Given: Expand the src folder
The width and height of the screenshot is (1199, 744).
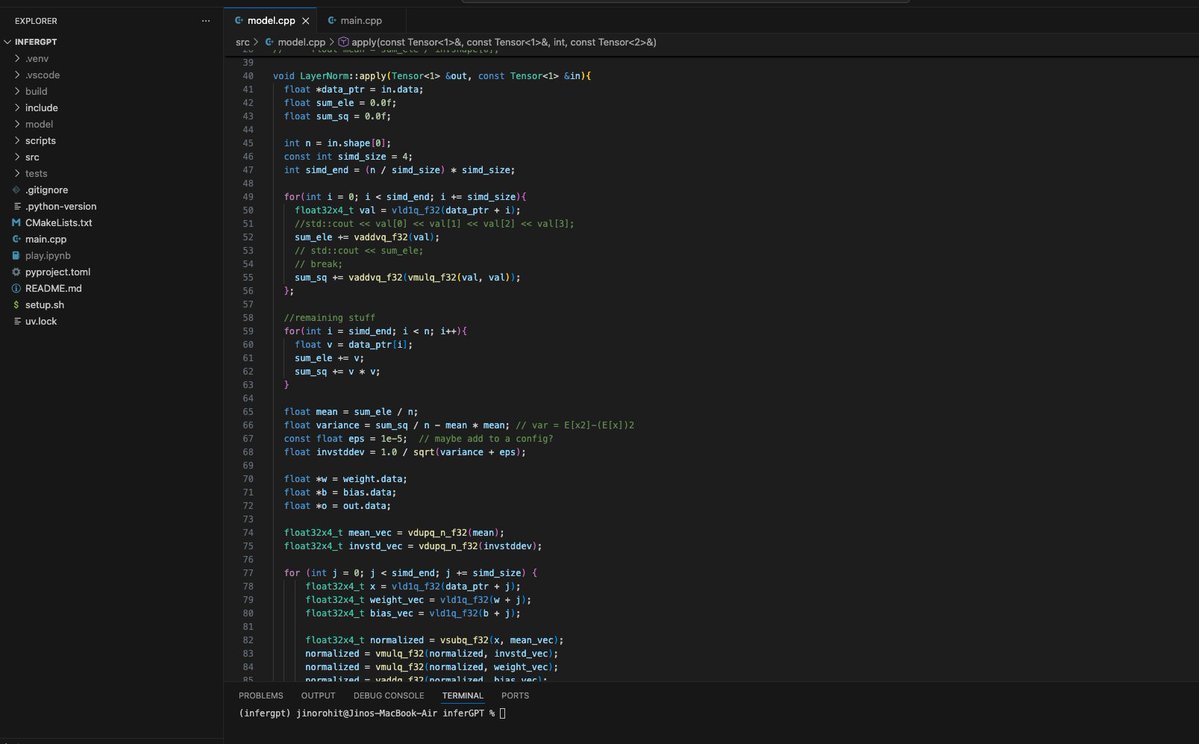Looking at the screenshot, I should point(17,157).
